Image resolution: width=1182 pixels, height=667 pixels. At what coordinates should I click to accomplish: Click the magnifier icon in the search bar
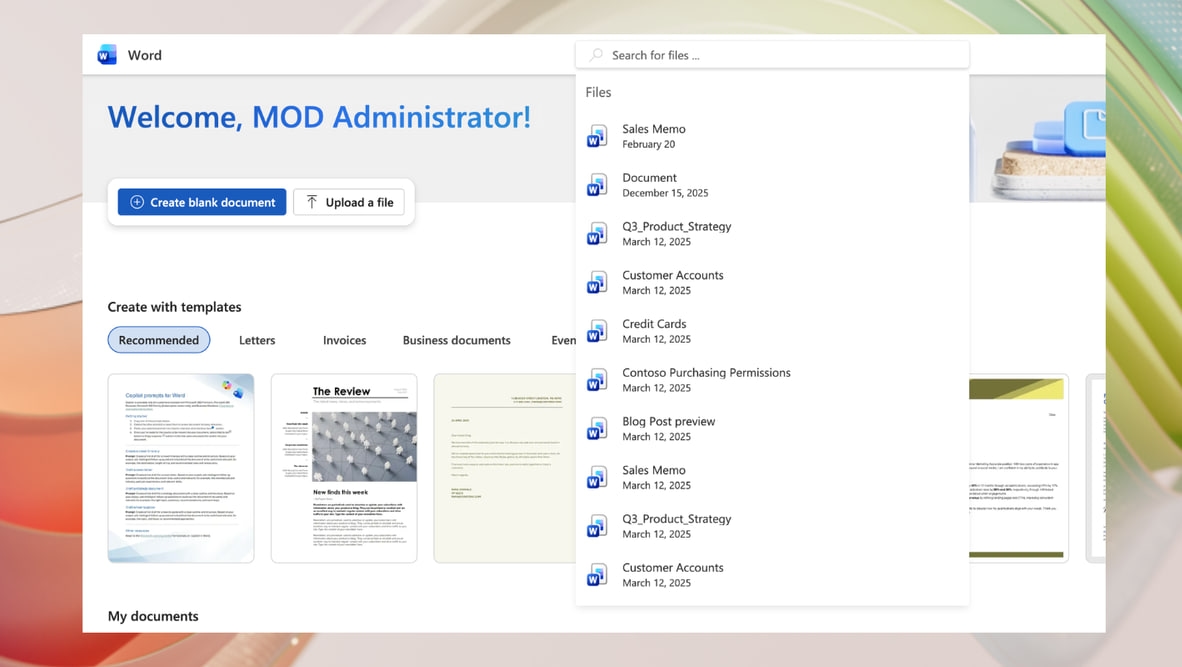[595, 54]
